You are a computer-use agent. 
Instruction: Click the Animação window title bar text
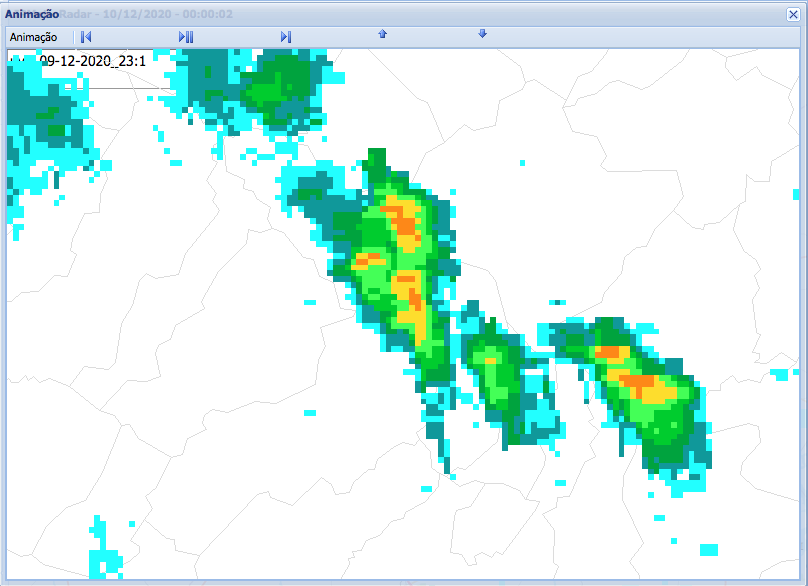(33, 15)
